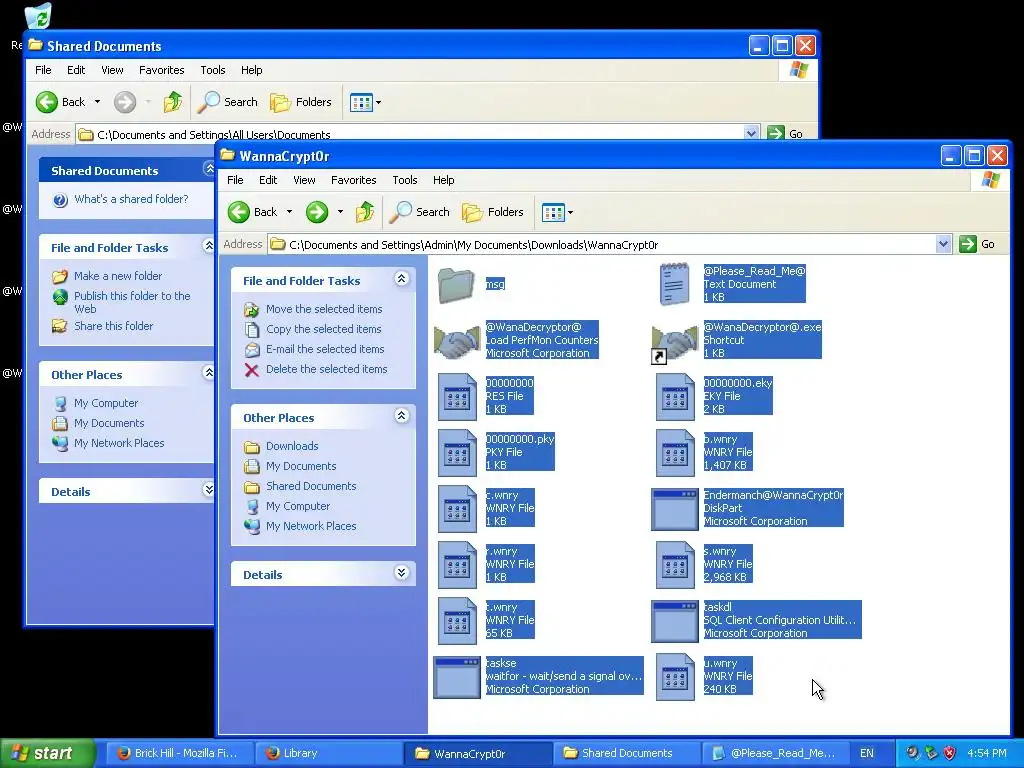Open Favorites menu in WannaCrypt0r window

[353, 180]
